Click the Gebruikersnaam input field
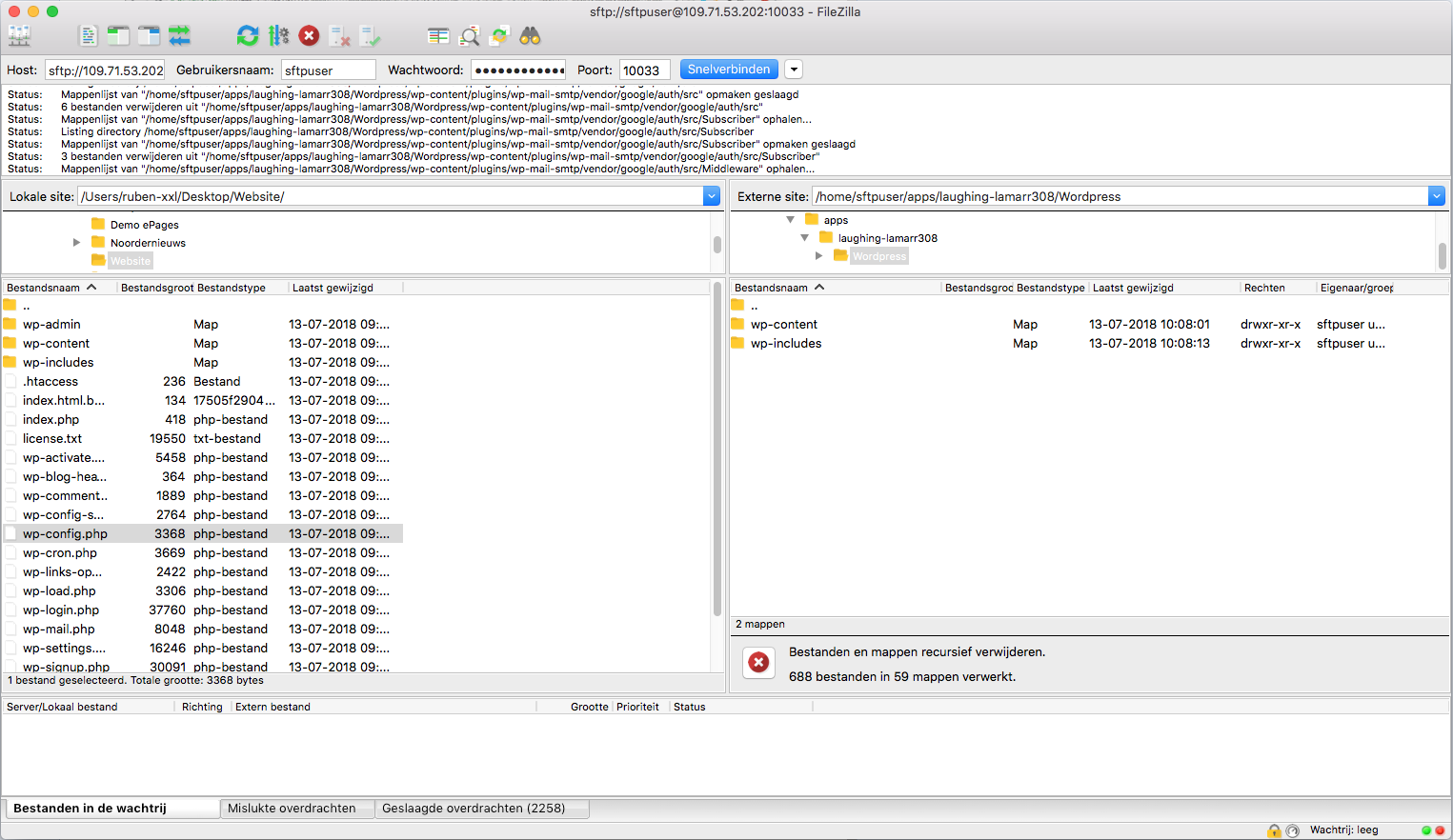Screen dimensions: 1453x840 [x=329, y=70]
